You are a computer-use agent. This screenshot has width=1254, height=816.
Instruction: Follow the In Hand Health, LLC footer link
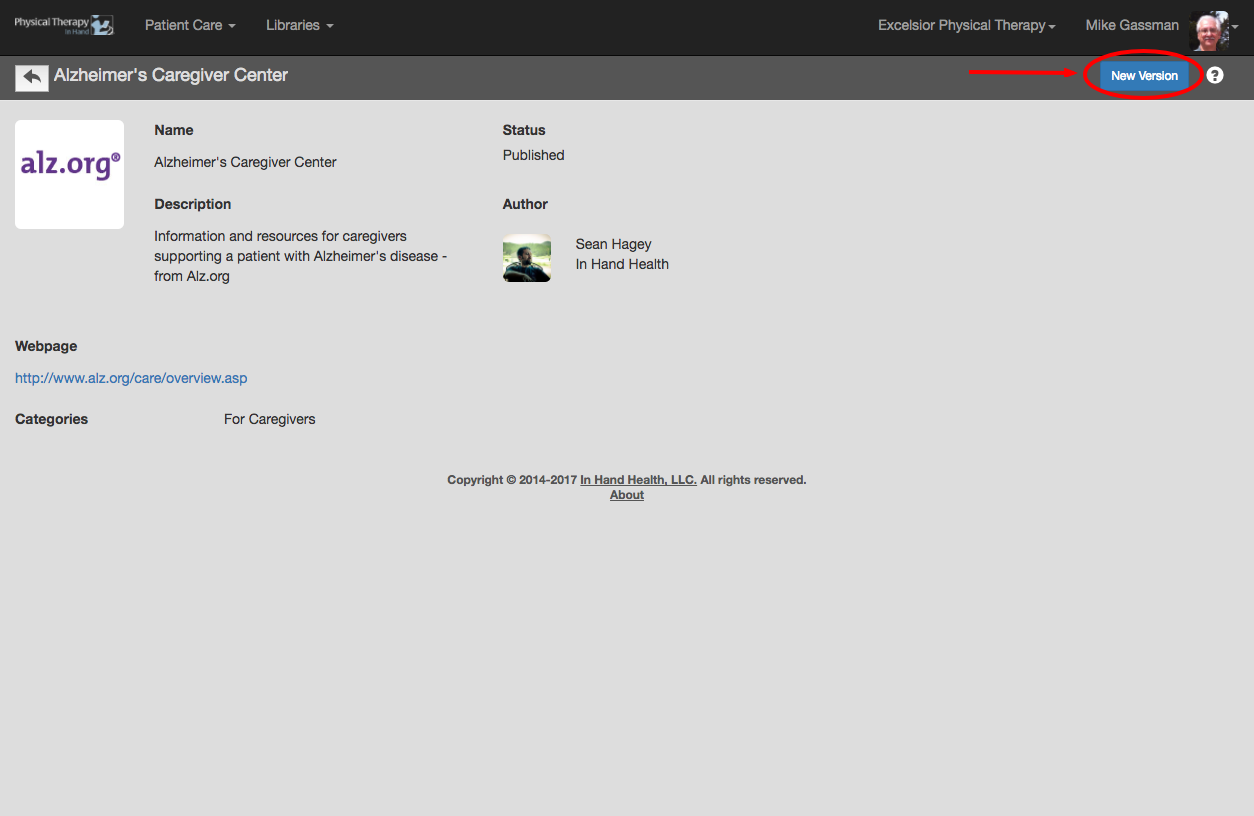point(638,480)
